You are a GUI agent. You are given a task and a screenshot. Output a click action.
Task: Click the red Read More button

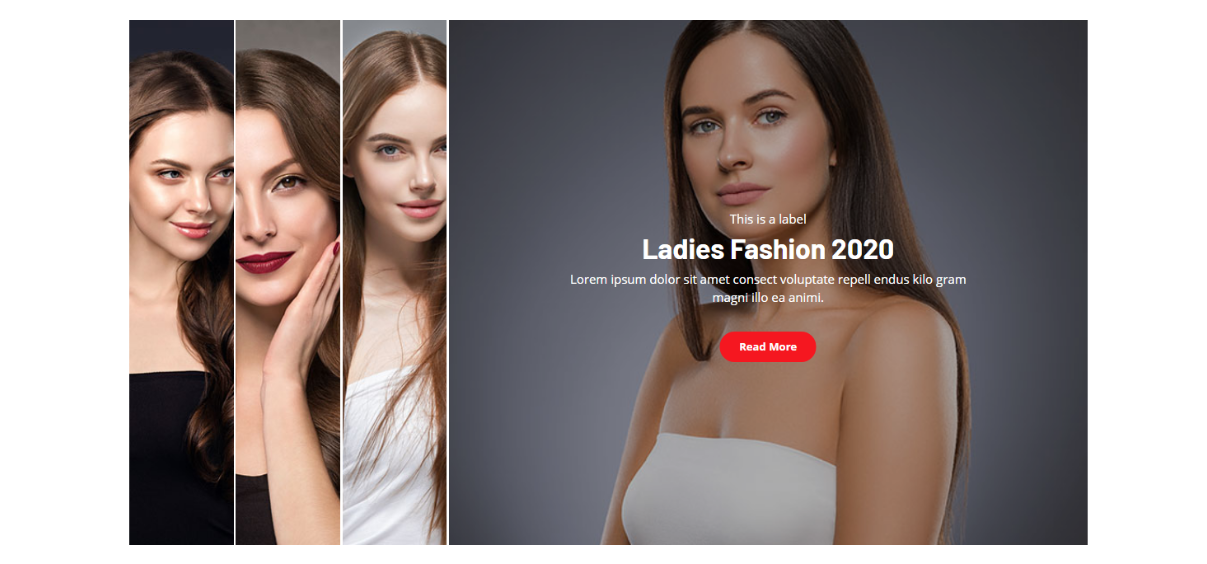tap(767, 347)
